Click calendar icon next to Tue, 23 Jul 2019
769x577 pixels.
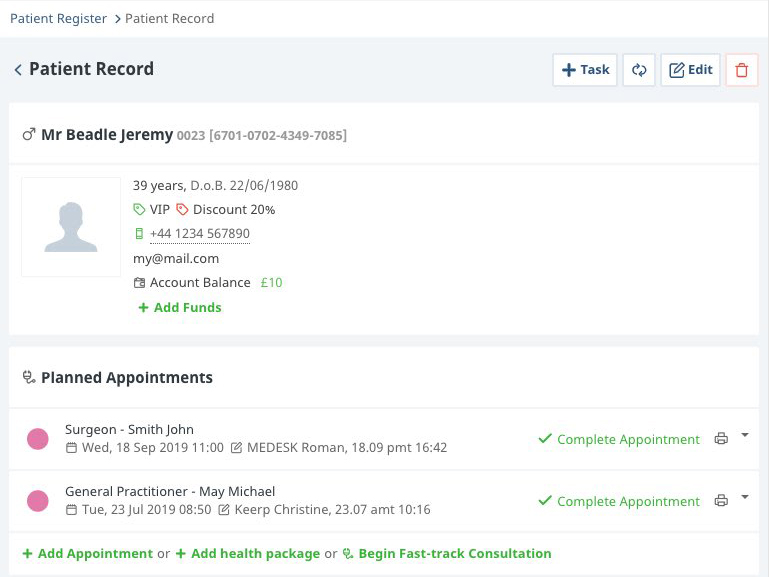(x=72, y=510)
